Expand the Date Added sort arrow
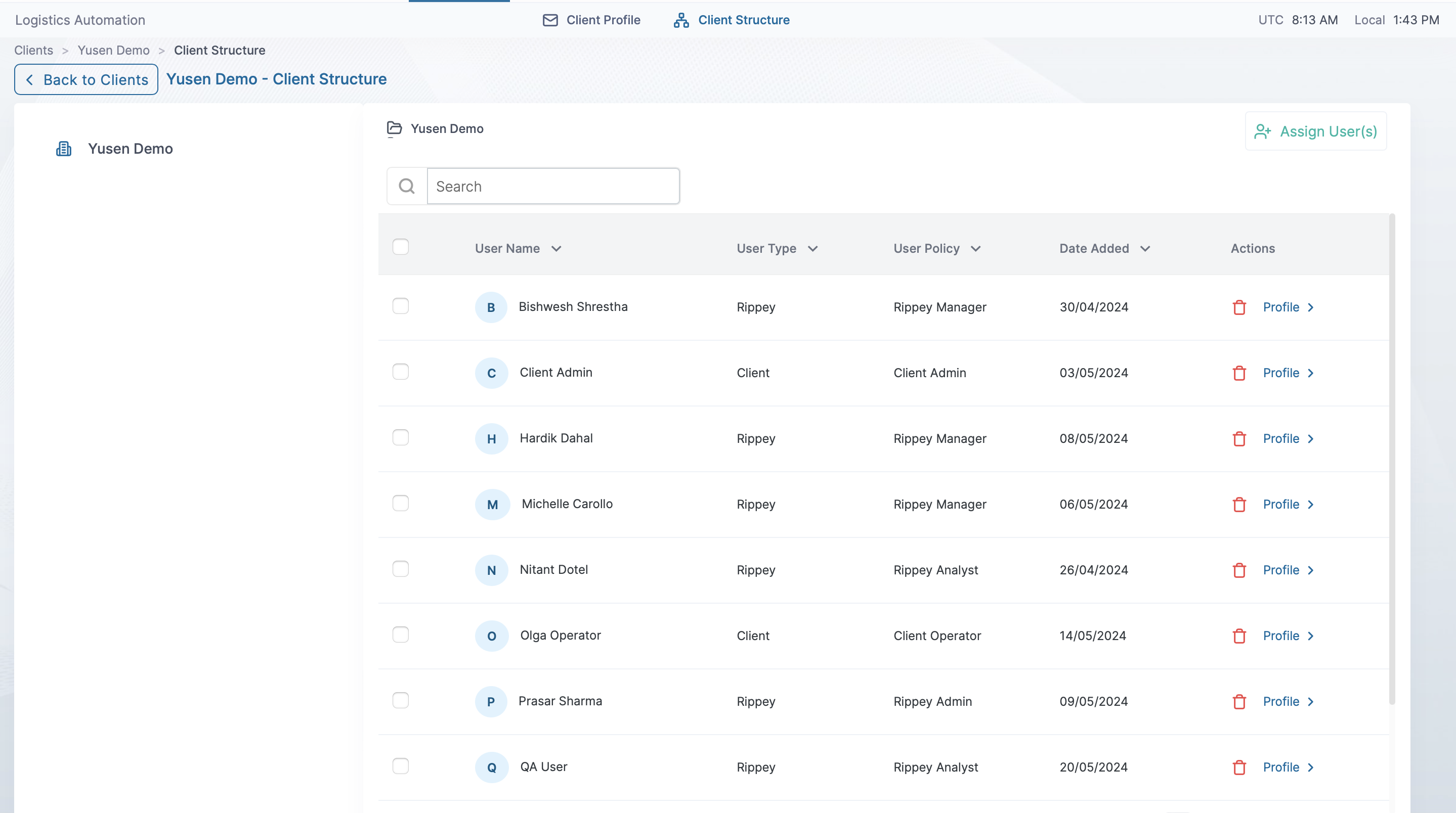1456x813 pixels. coord(1145,249)
